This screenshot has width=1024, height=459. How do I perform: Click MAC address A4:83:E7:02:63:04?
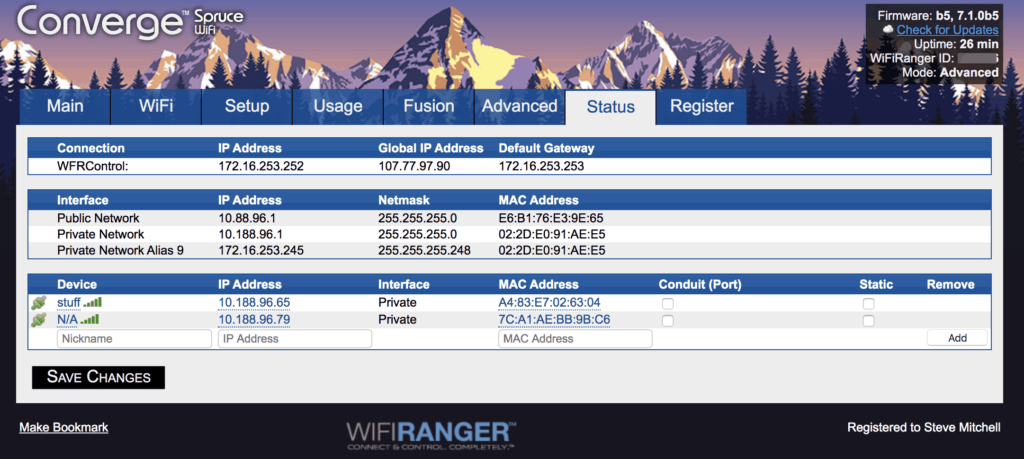click(x=549, y=302)
